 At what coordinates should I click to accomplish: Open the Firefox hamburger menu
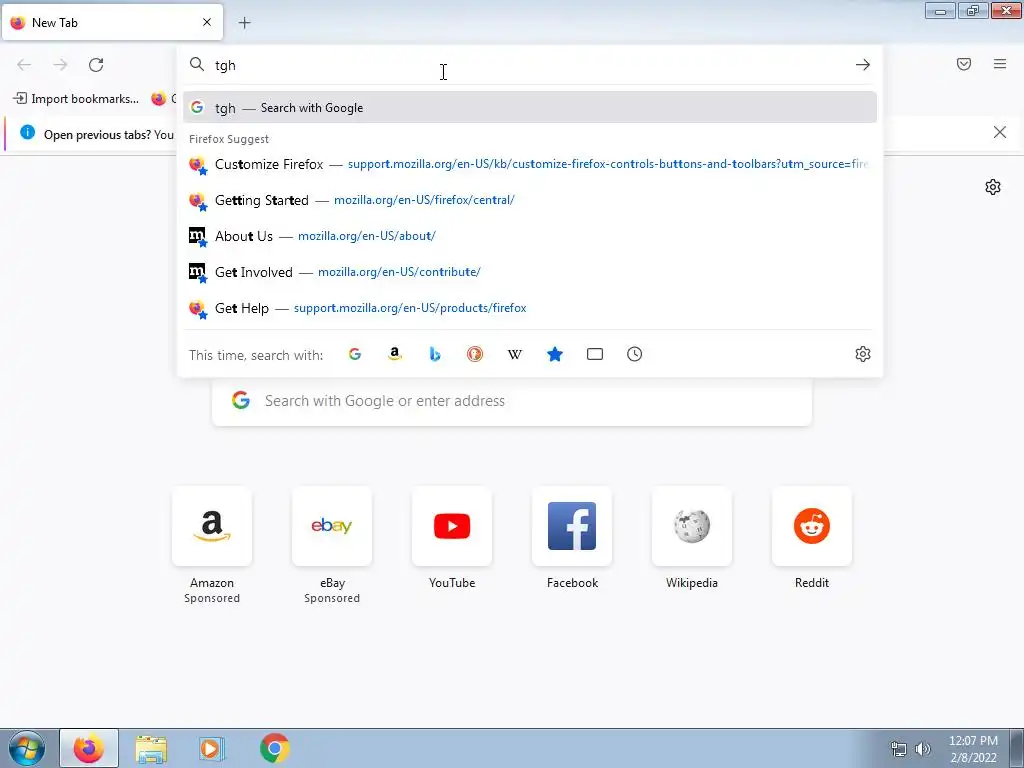coord(1000,64)
